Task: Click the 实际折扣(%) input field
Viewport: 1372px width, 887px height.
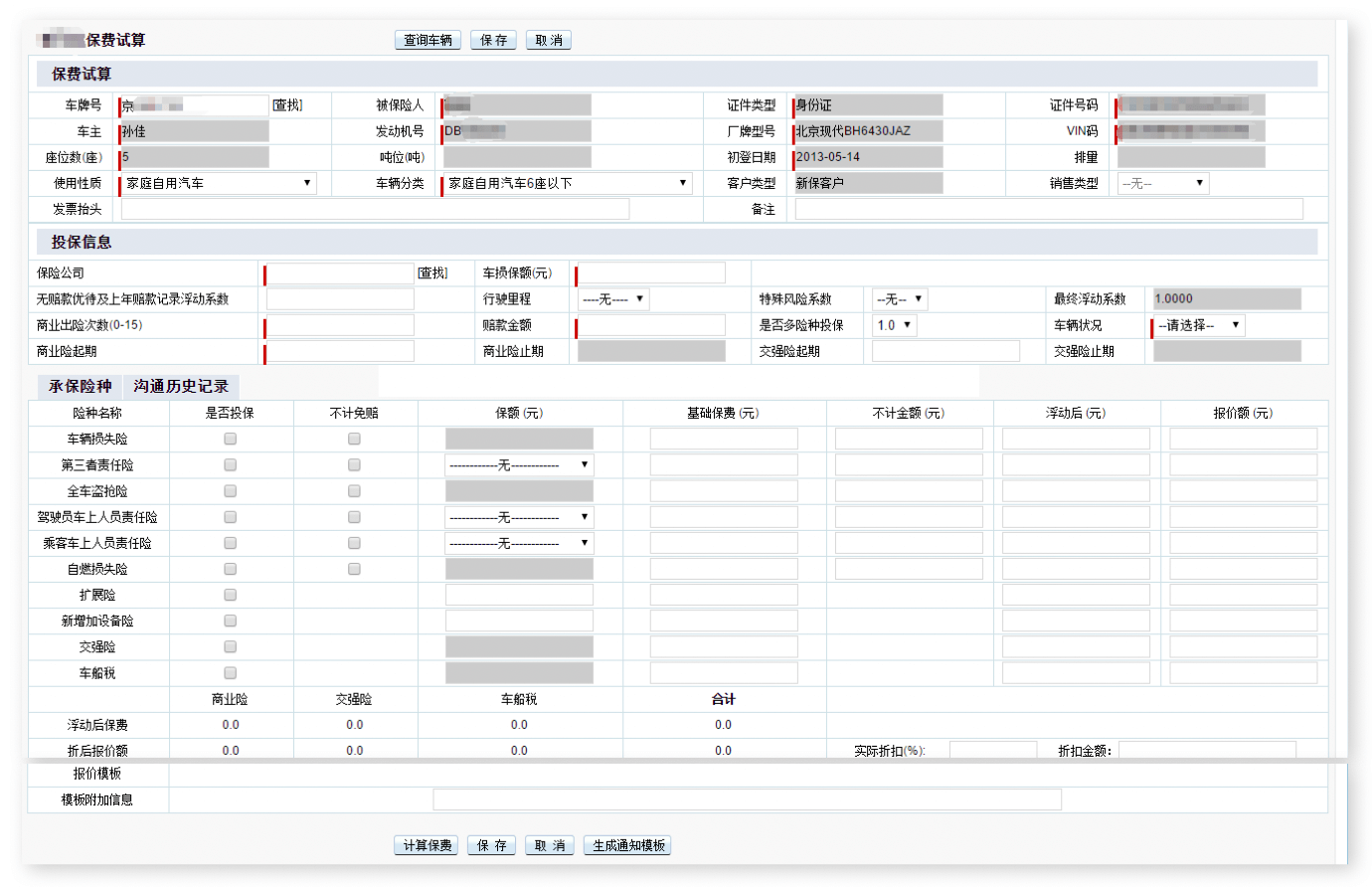Action: pyautogui.click(x=993, y=751)
